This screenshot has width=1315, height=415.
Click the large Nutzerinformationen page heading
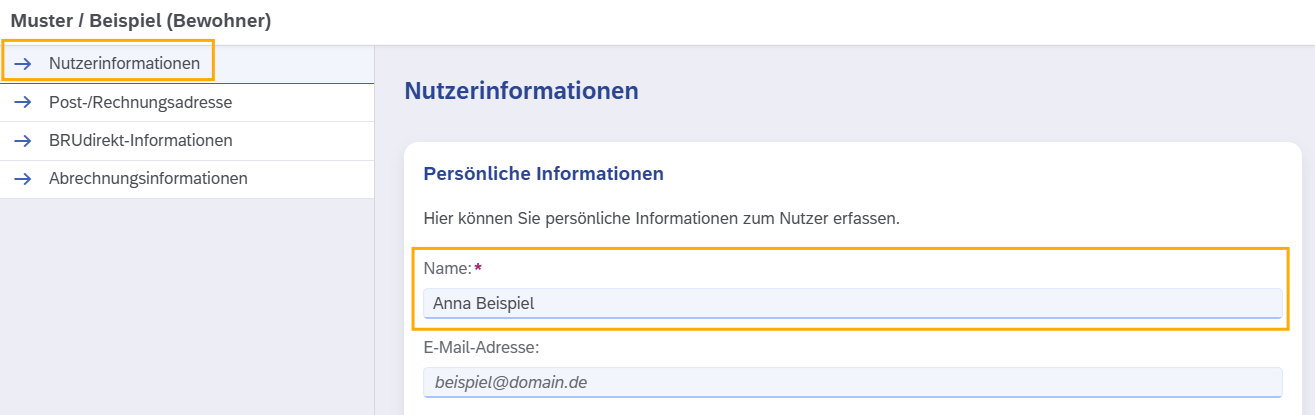(x=521, y=91)
